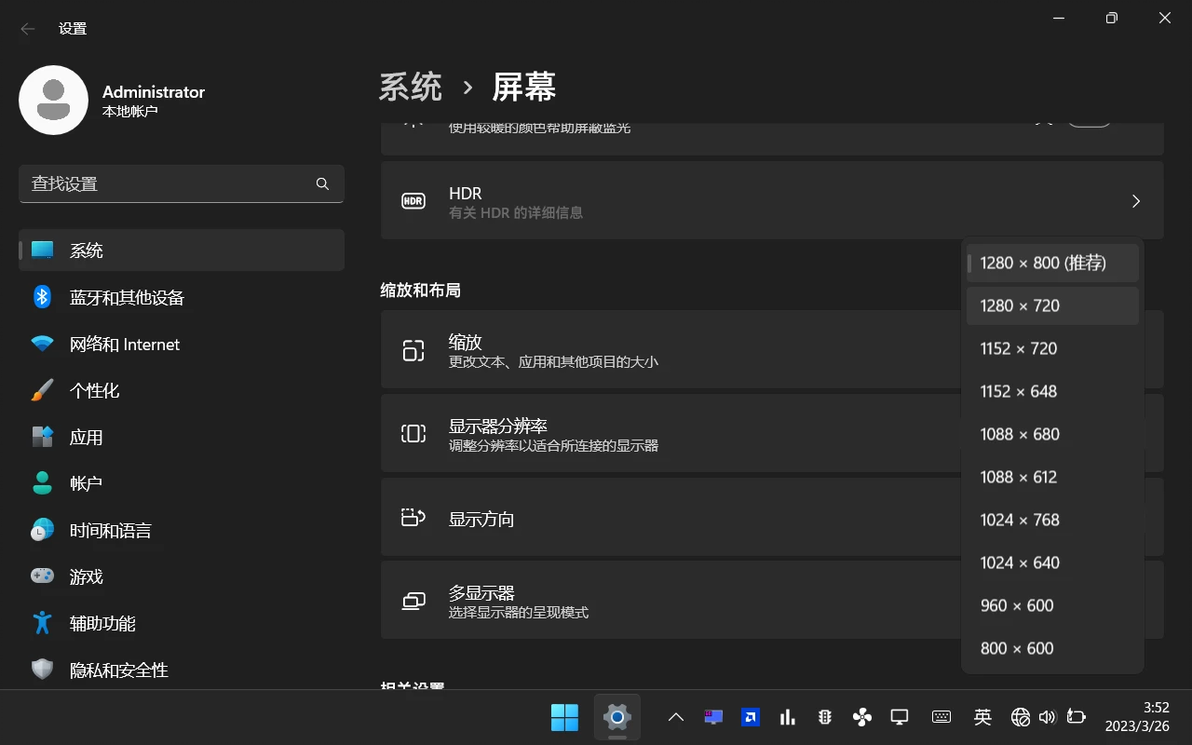
Task: Focus the 查找设置 search field
Action: (x=181, y=184)
